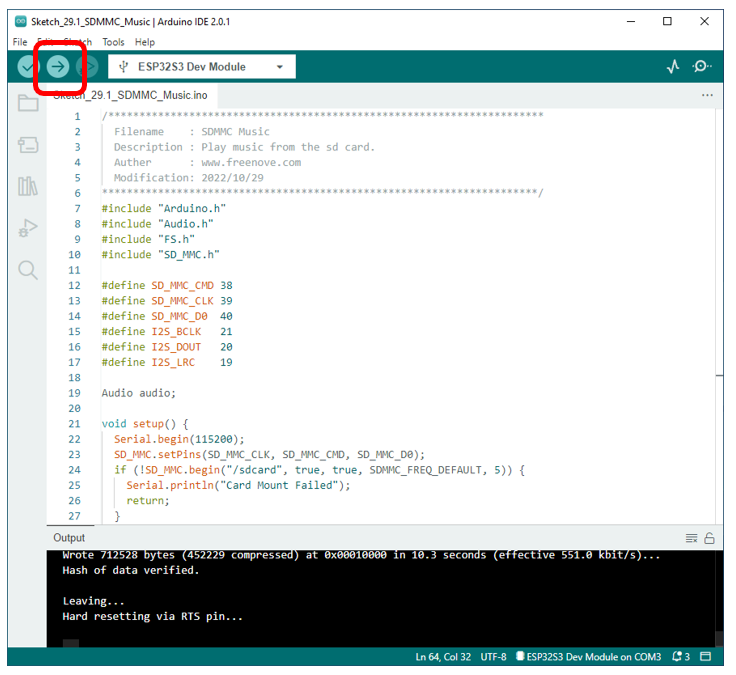Select the Sketch_29.1_SDMMC_Music.ino tab
Viewport: 736px width, 675px height.
coord(130,95)
